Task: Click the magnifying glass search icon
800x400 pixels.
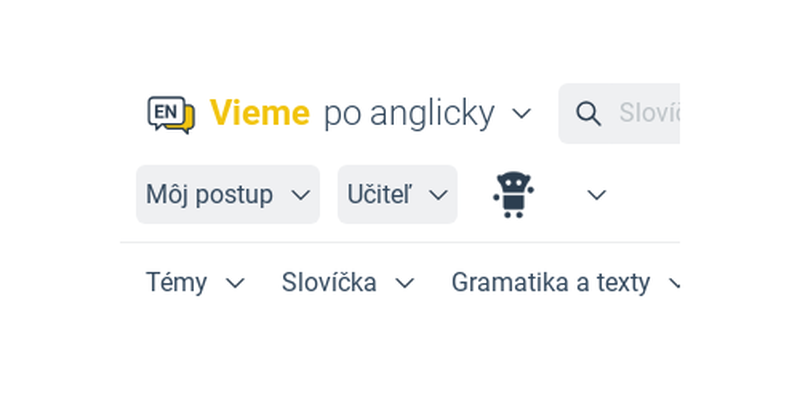Action: coord(588,113)
